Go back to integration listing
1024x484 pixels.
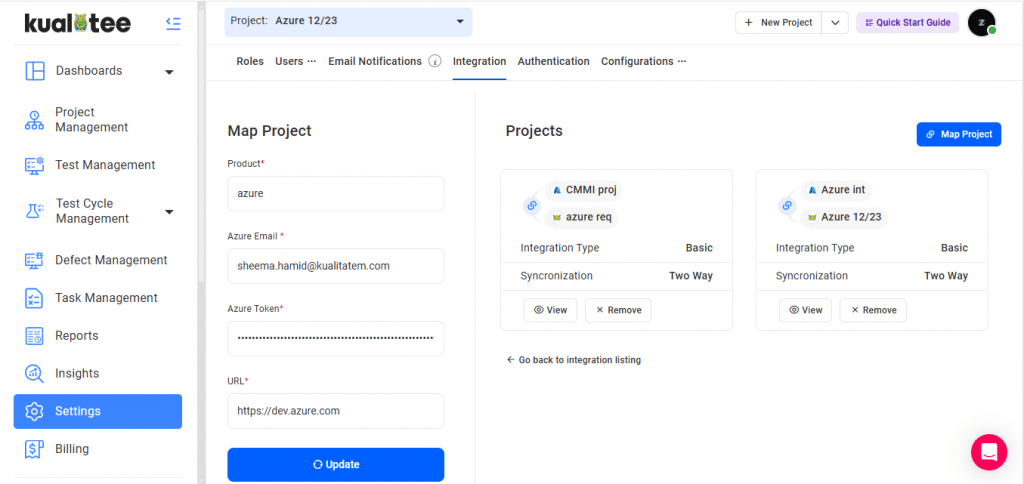pyautogui.click(x=573, y=360)
